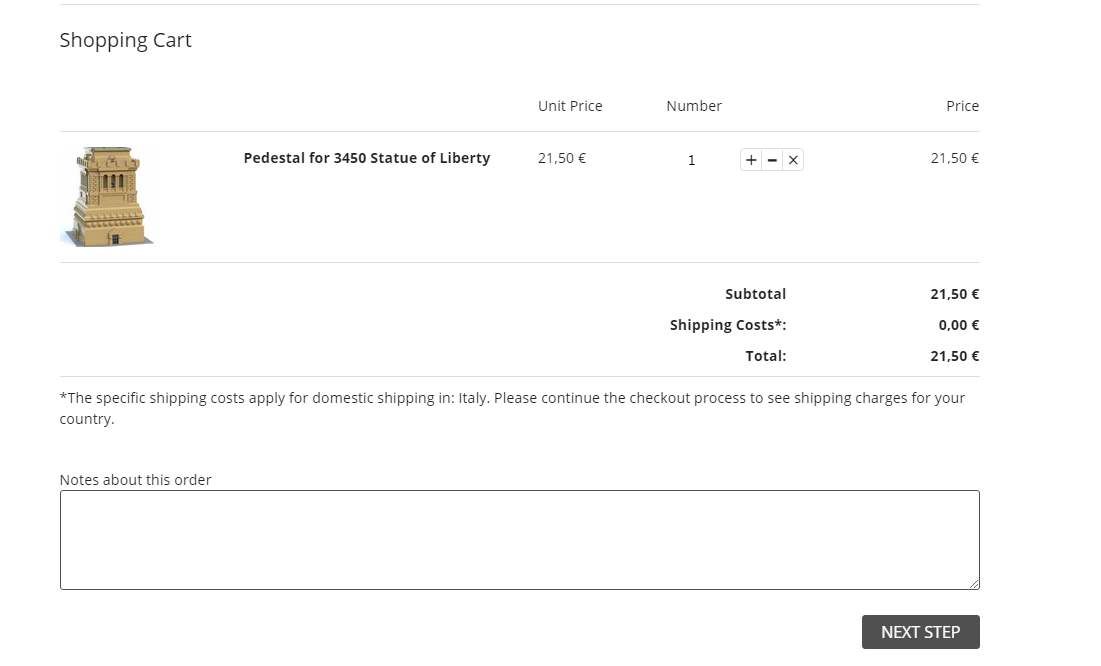Focus the order notes text area
The height and width of the screenshot is (666, 1101).
pyautogui.click(x=519, y=539)
